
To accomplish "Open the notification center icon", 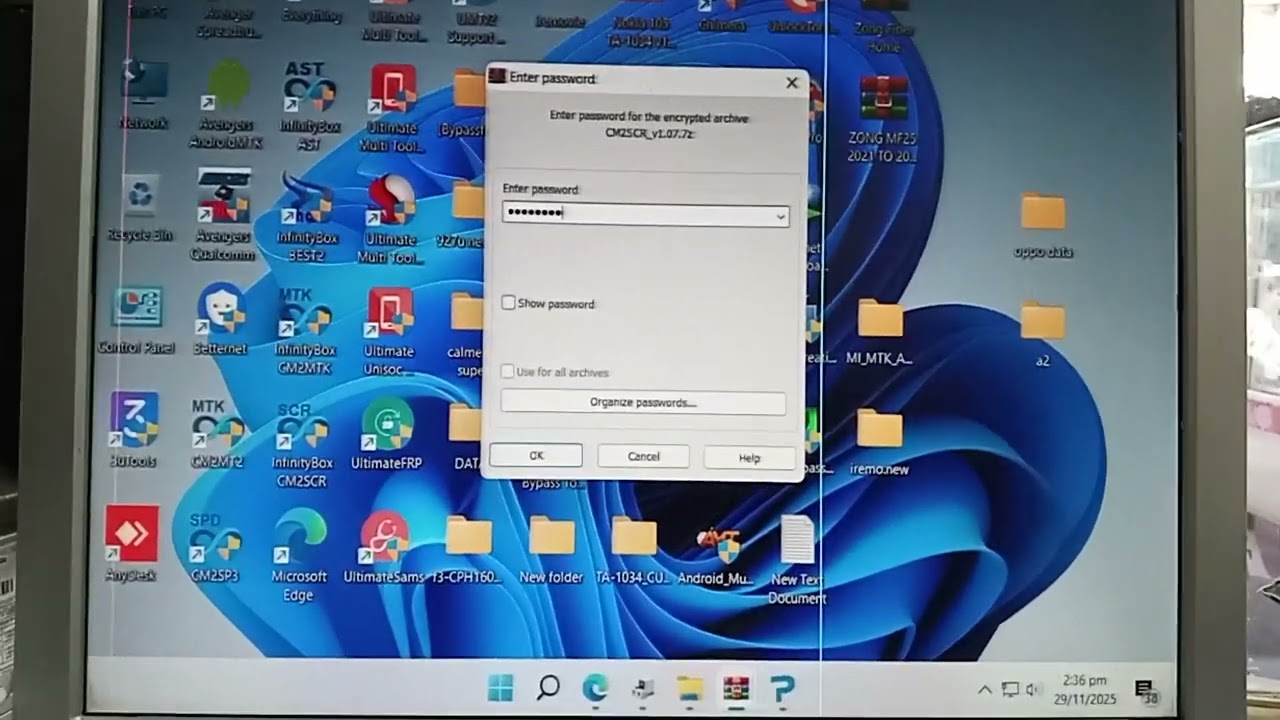I will click(x=1146, y=690).
